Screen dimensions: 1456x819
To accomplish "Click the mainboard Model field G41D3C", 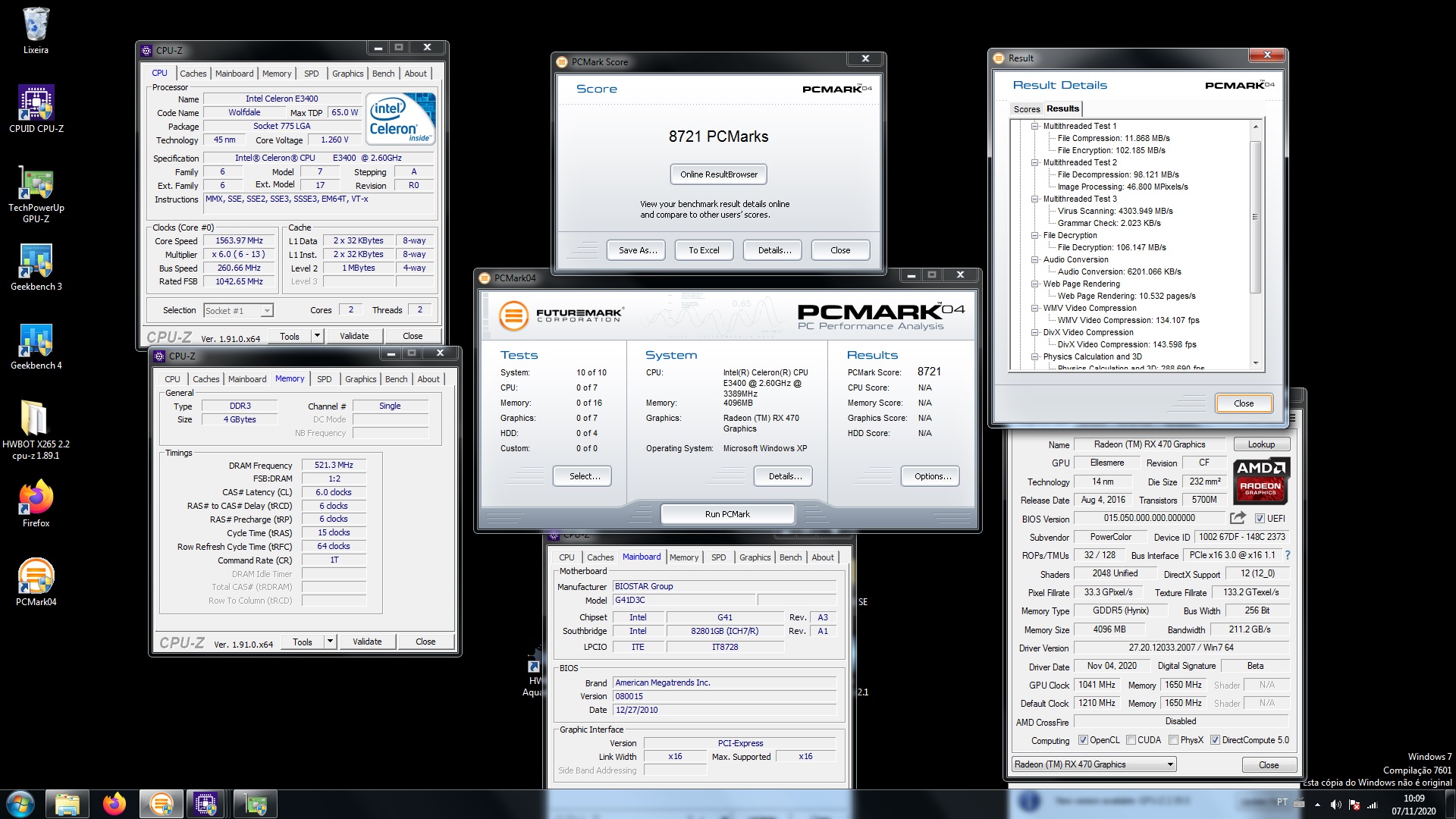I will (684, 601).
